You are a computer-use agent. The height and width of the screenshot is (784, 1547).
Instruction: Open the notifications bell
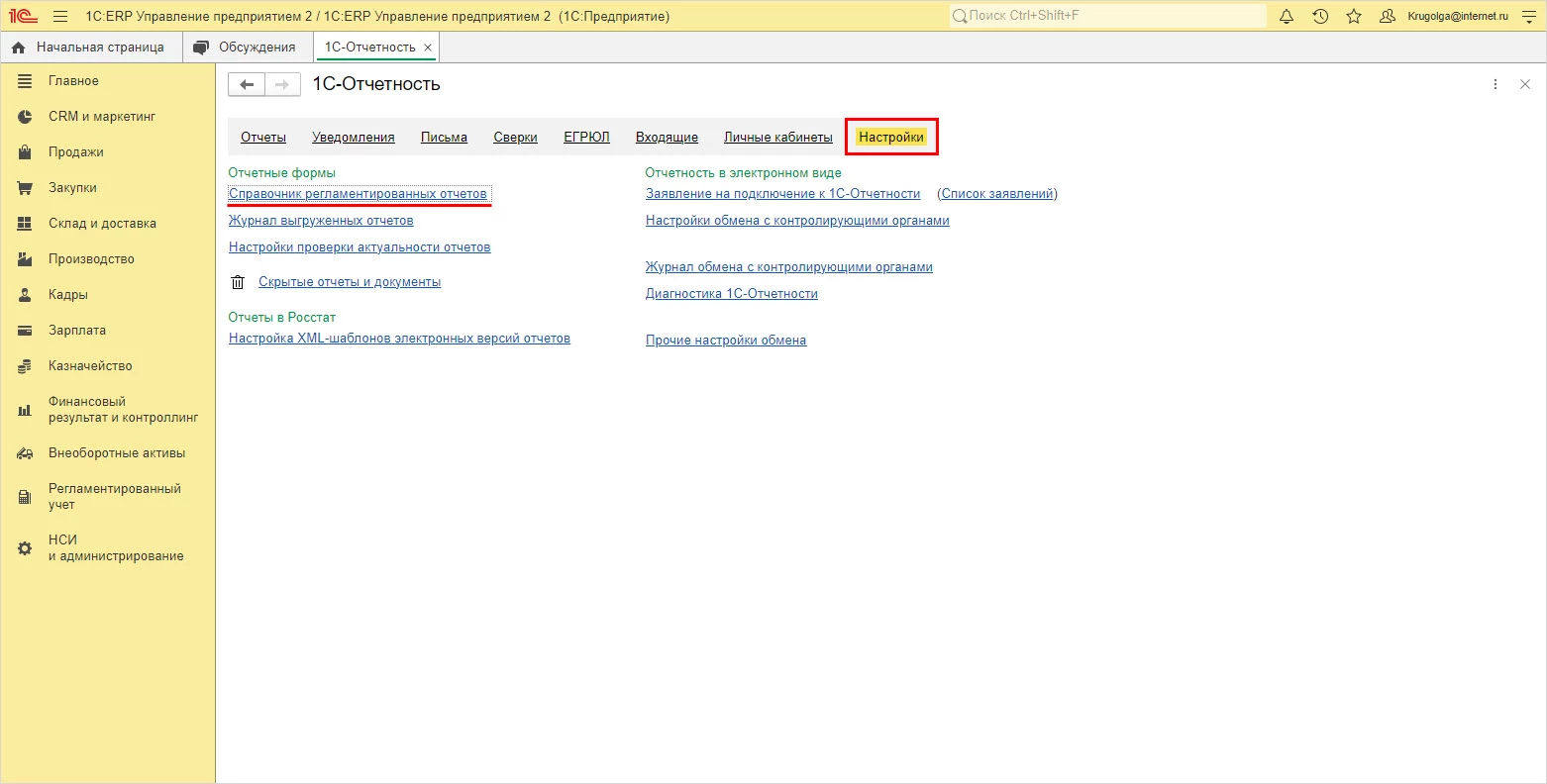(1287, 16)
